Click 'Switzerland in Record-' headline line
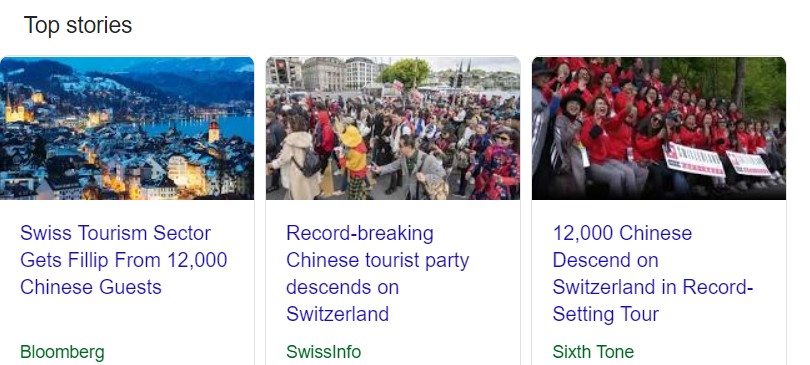 tap(653, 287)
